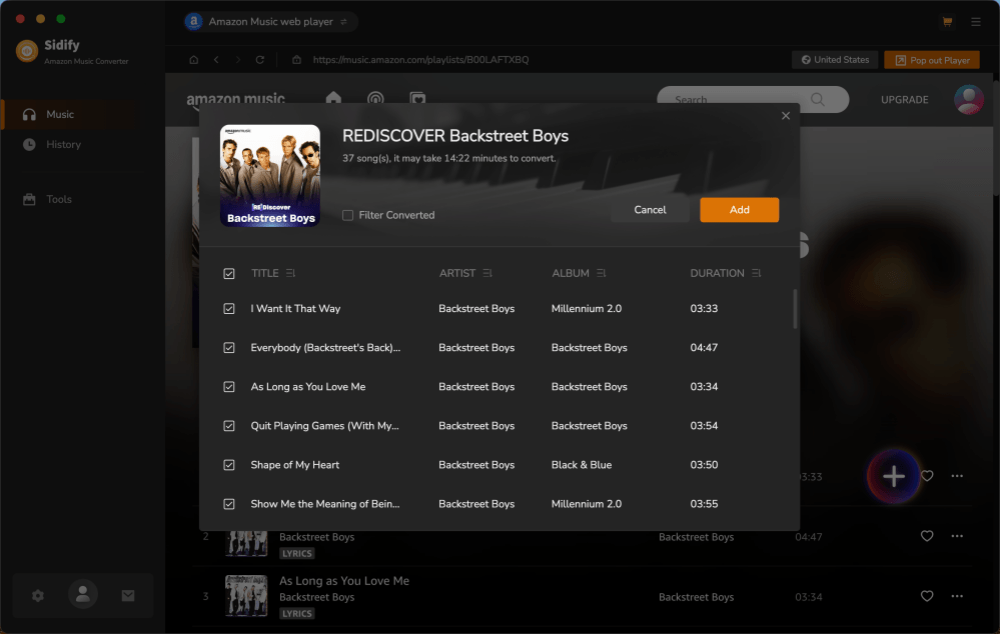1000x634 pixels.
Task: Open Amazon Music home icon
Action: pos(334,98)
